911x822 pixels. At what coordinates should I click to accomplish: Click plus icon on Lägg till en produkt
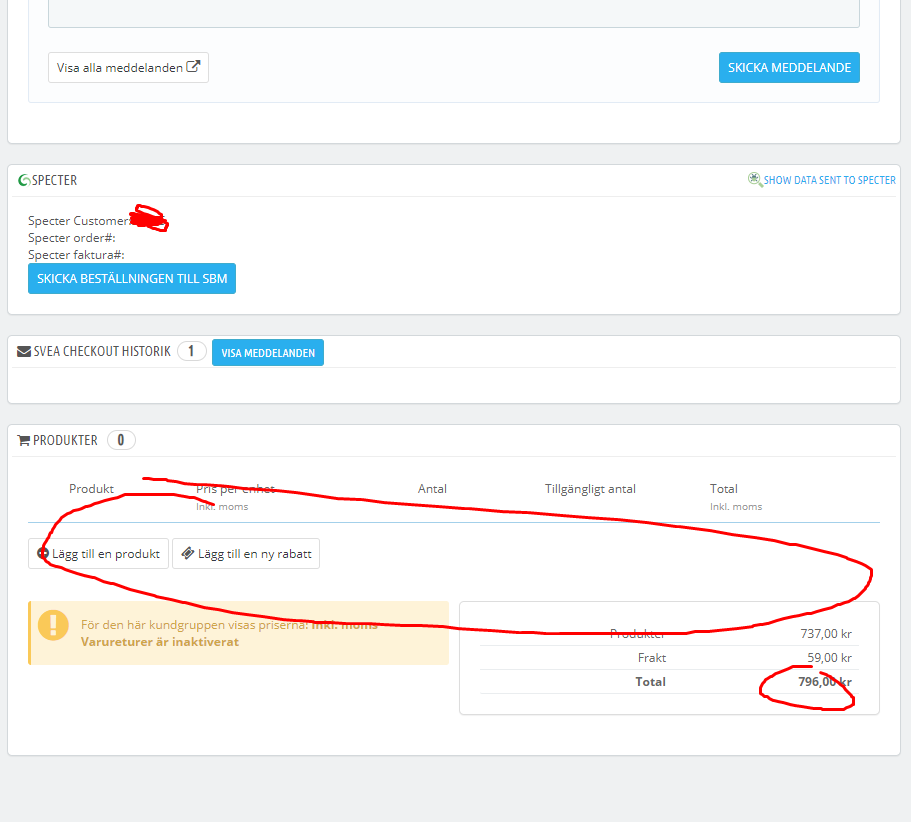43,553
